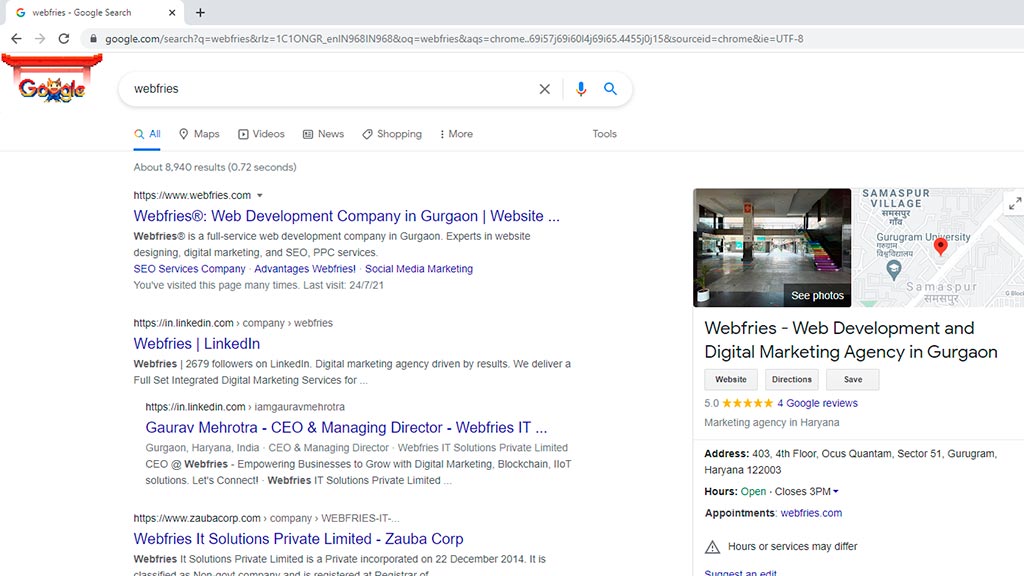Image resolution: width=1024 pixels, height=576 pixels.
Task: Click the zaubacorp.com breadcrumb URL
Action: click(266, 519)
